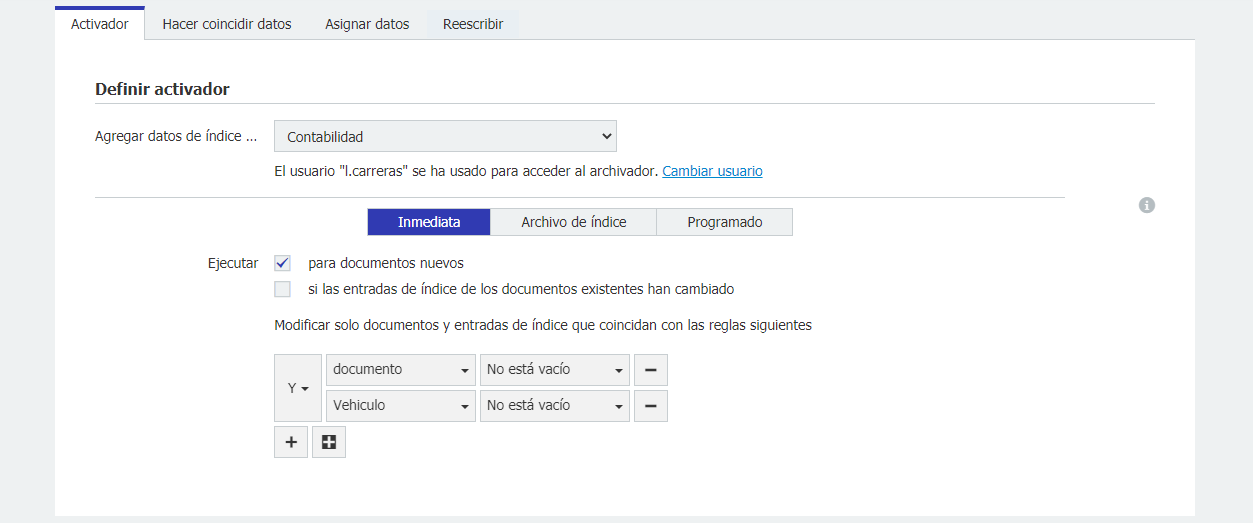Switch to the 'Asignar datos' tab

point(367,24)
